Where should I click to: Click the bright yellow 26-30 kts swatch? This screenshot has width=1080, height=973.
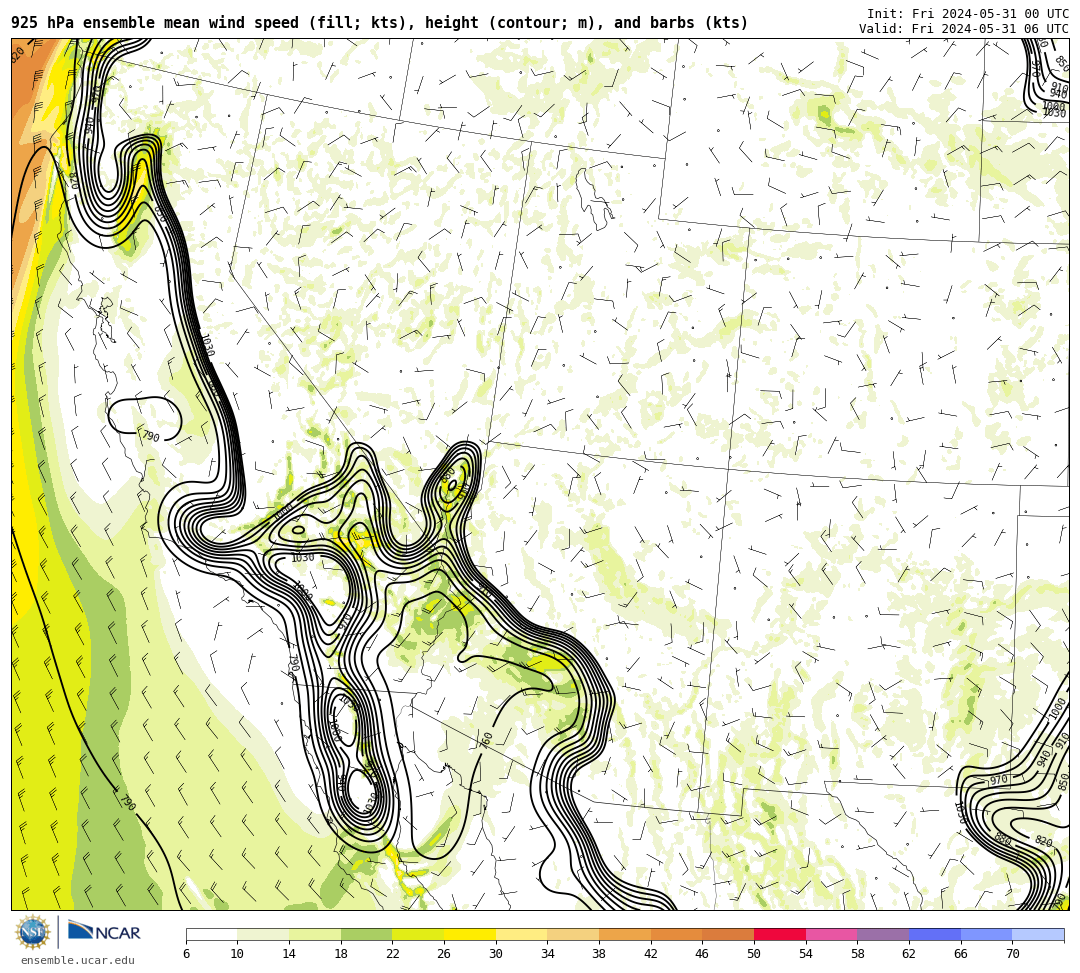click(x=470, y=934)
